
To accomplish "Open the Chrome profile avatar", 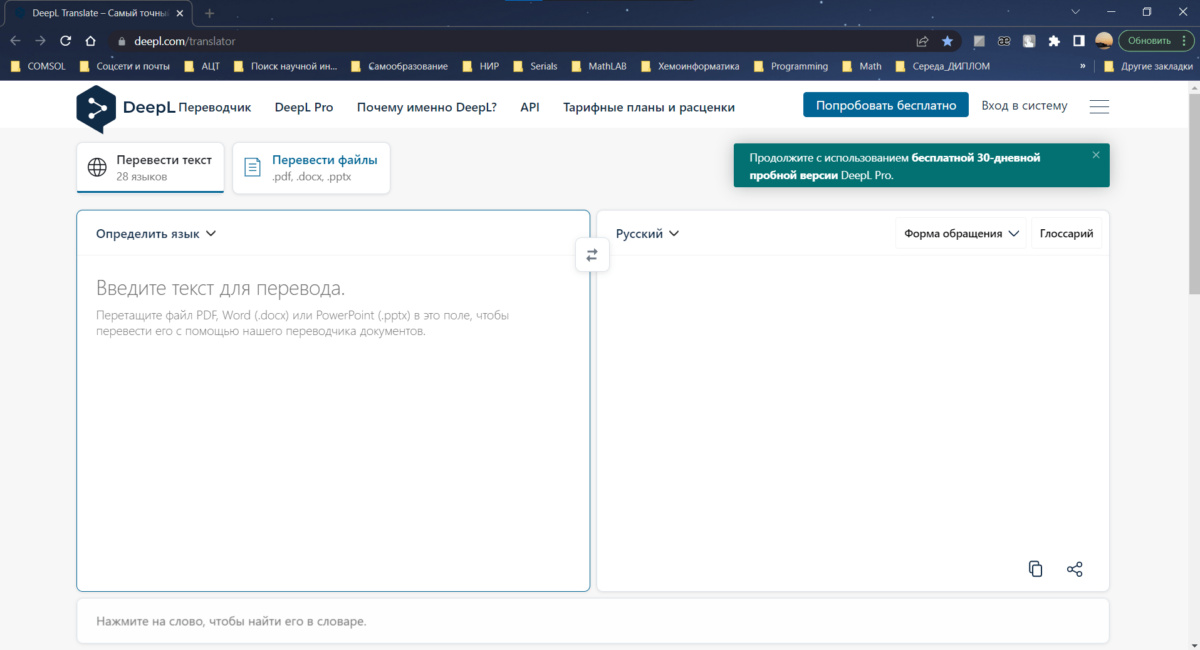I will pos(1104,41).
